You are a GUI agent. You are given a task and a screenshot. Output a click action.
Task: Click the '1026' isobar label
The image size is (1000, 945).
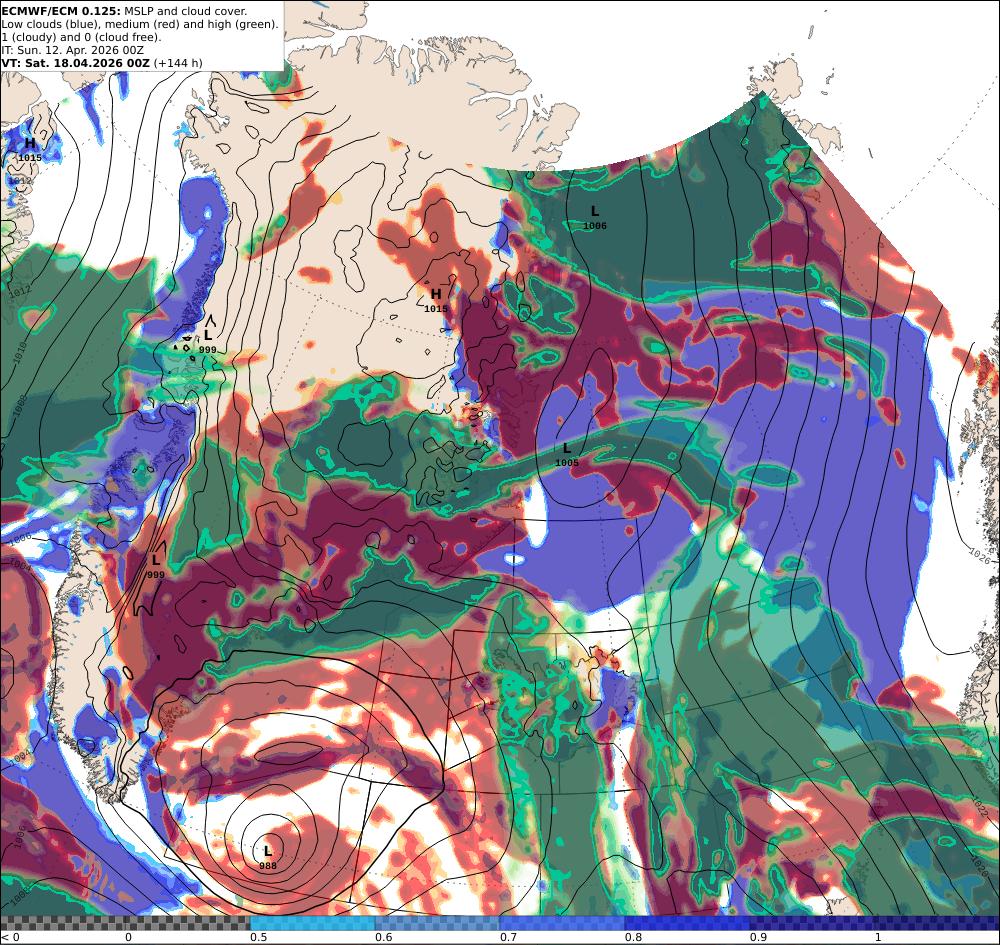pyautogui.click(x=980, y=555)
